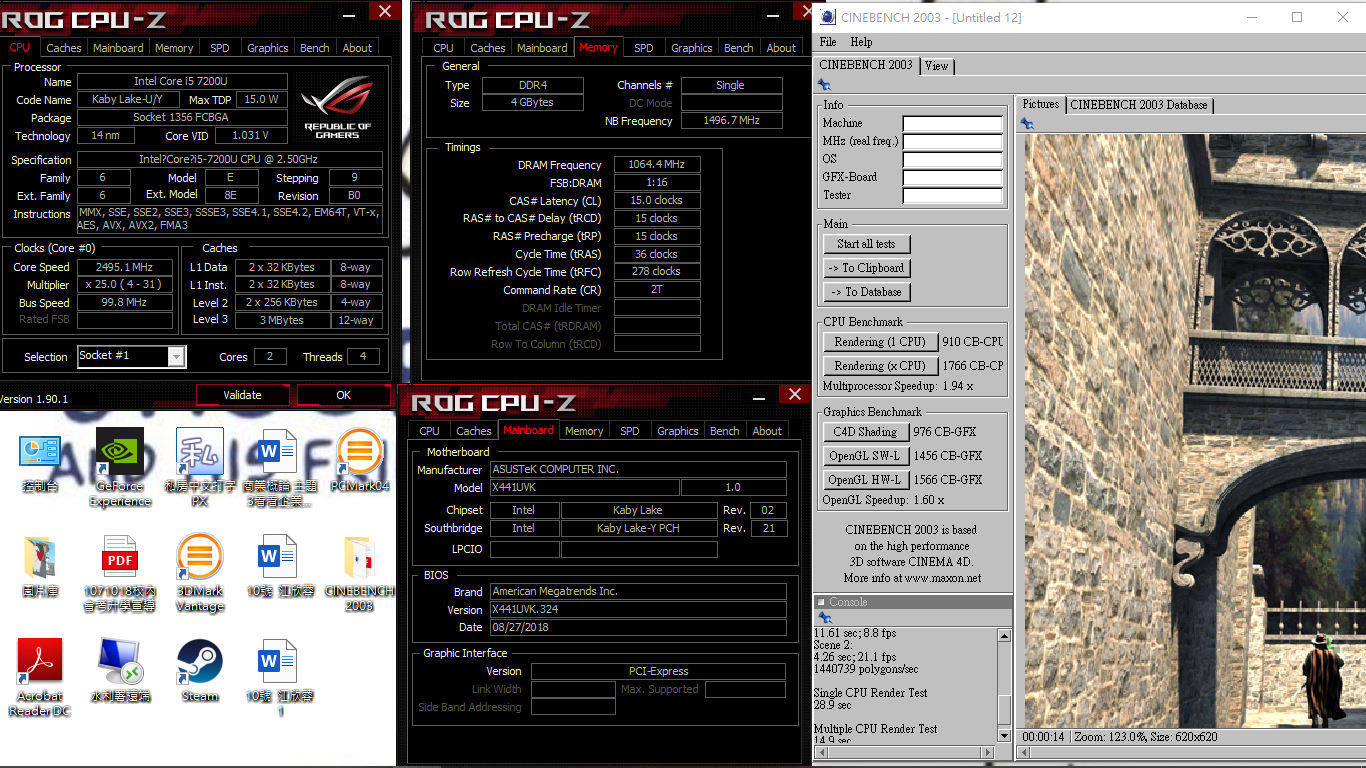The height and width of the screenshot is (768, 1366).
Task: Click the Core Speed value 2495.1 MHz
Action: [125, 267]
